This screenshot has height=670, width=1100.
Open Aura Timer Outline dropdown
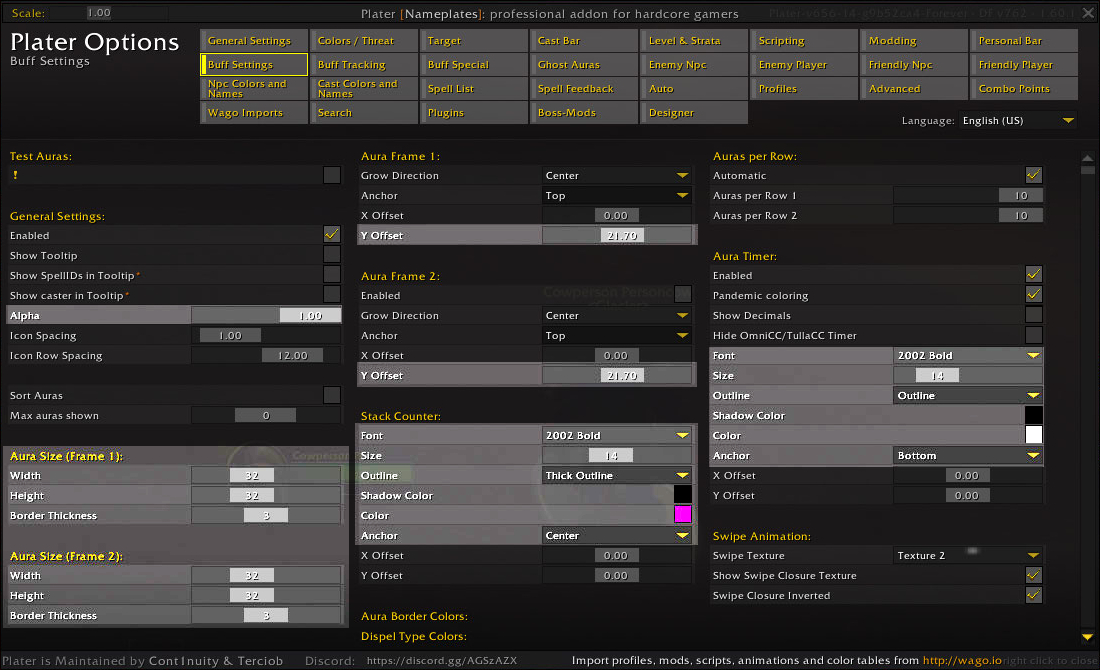968,395
